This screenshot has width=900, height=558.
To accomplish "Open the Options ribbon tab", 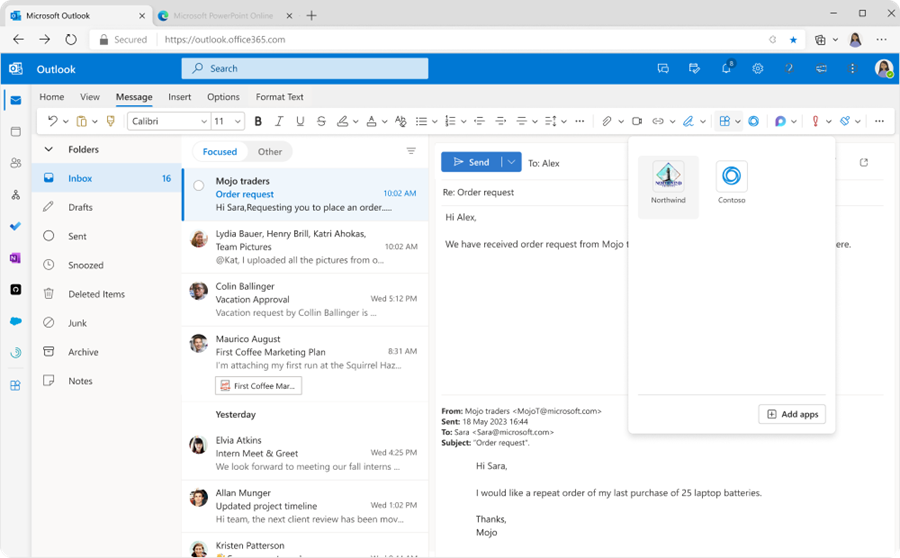I will (223, 97).
